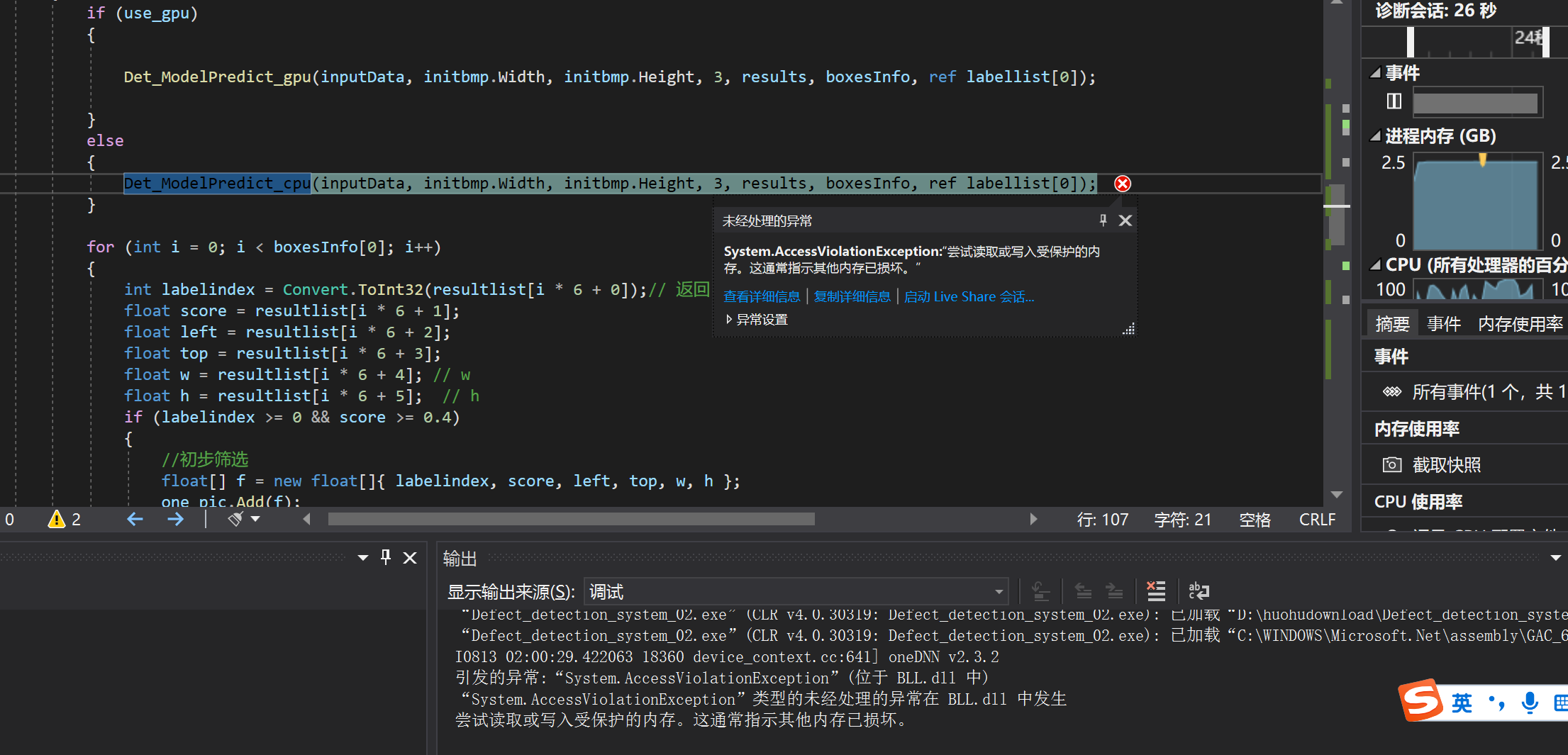Toggle word wrap in output
Viewport: 1568px width, 755px height.
click(1199, 591)
